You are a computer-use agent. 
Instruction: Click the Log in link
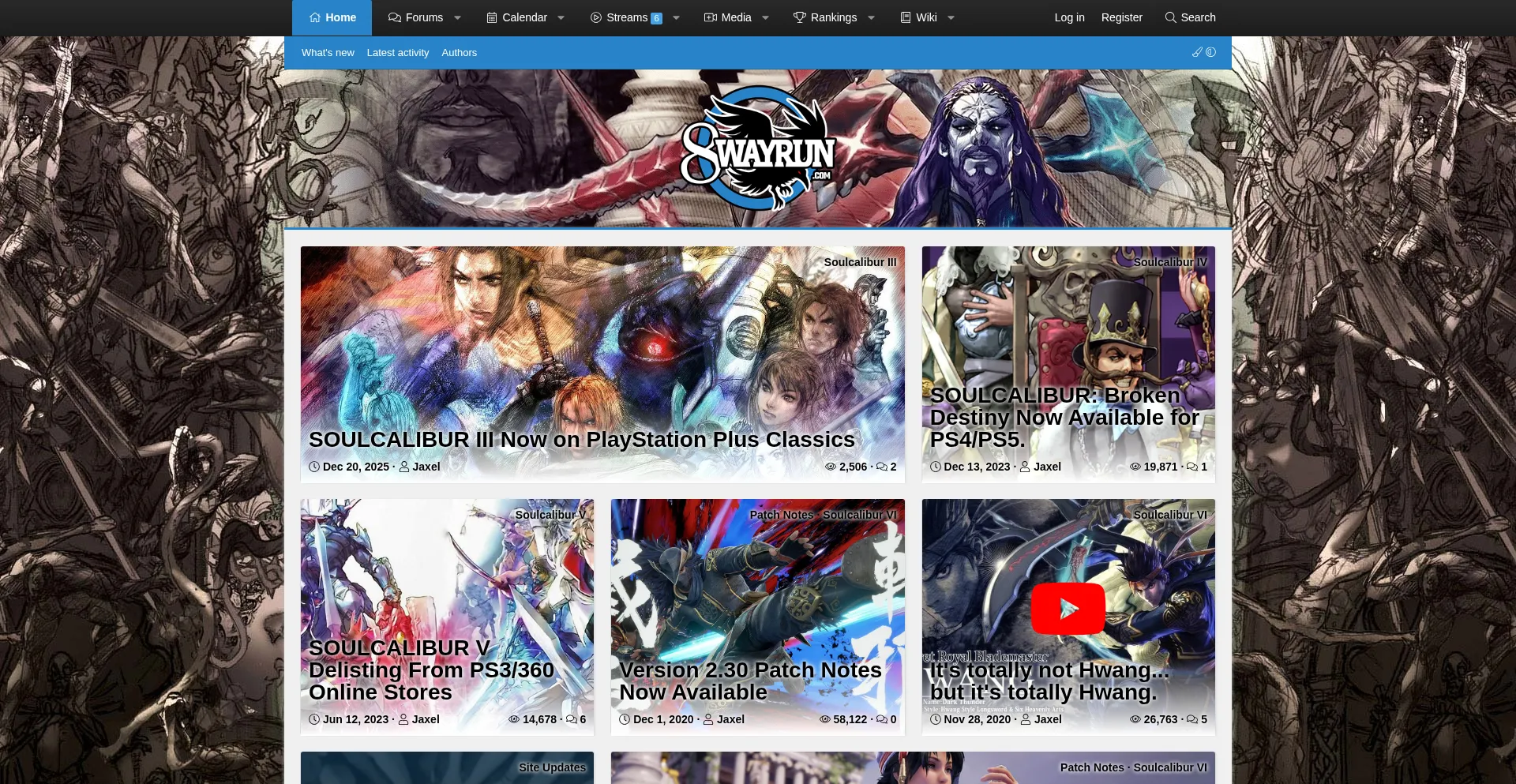click(x=1069, y=17)
